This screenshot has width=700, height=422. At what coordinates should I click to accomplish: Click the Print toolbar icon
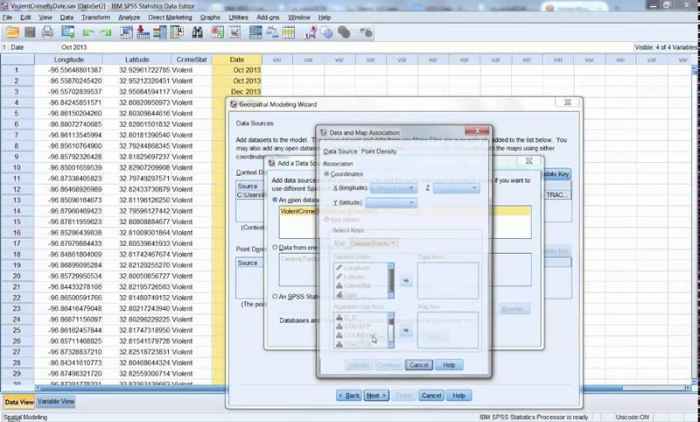point(48,31)
